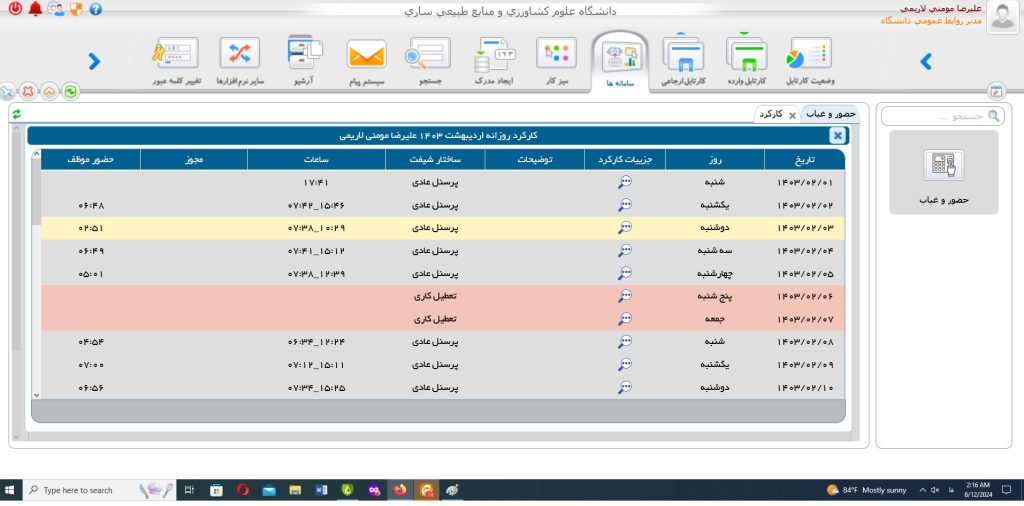The height and width of the screenshot is (506, 1024).
Task: Click the red power logout icon
Action: (14, 9)
